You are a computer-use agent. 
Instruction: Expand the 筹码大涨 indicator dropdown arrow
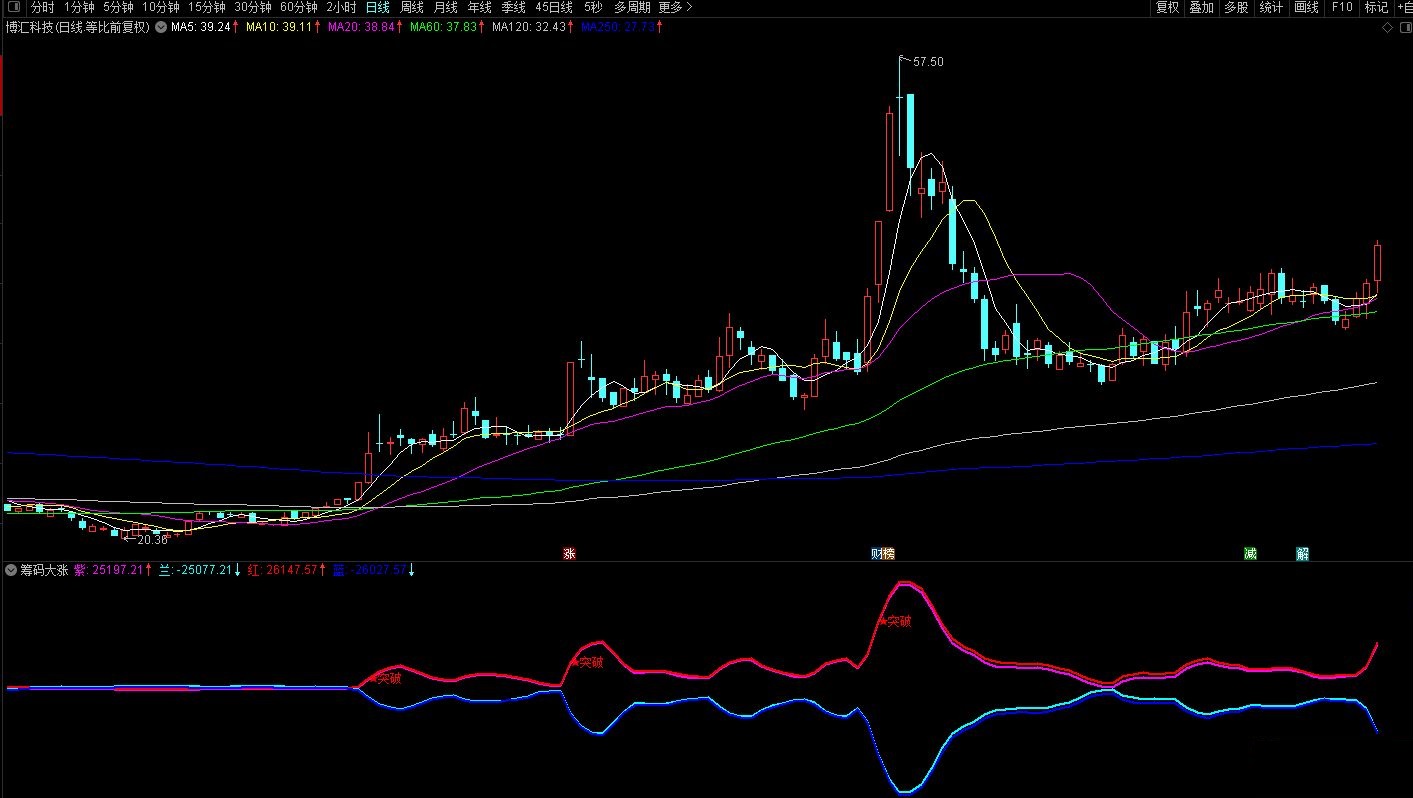point(11,570)
